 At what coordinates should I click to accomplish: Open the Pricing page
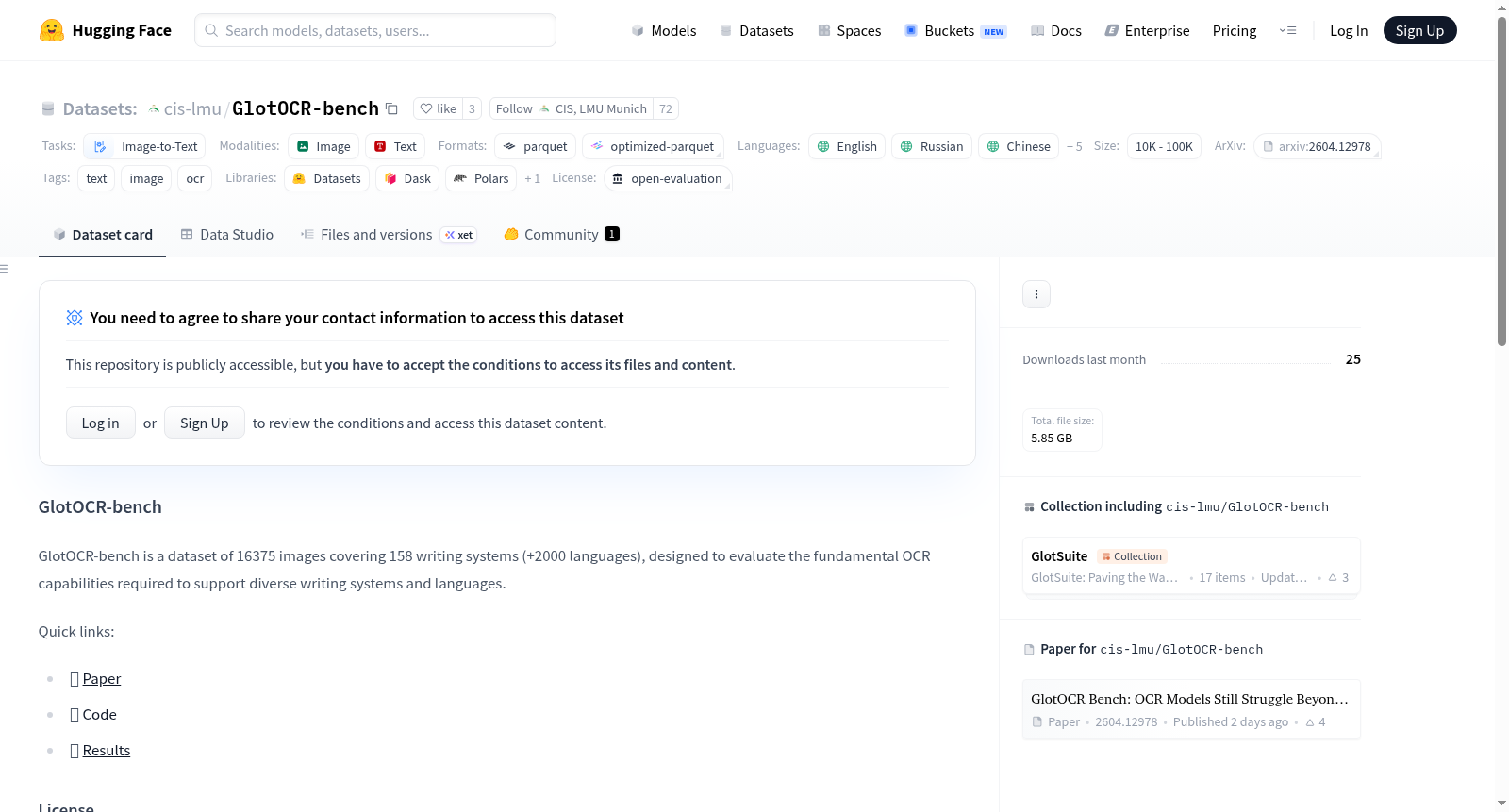(1235, 30)
